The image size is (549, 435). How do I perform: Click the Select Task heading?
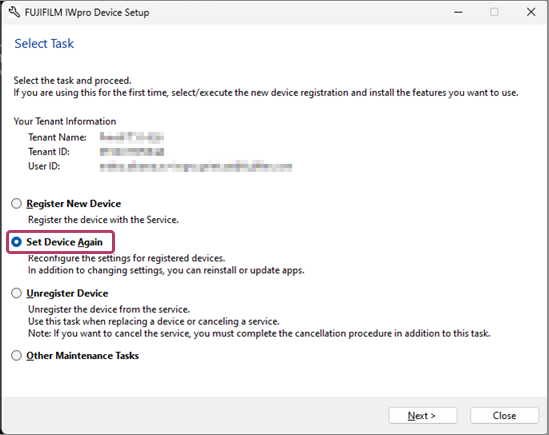pos(44,43)
